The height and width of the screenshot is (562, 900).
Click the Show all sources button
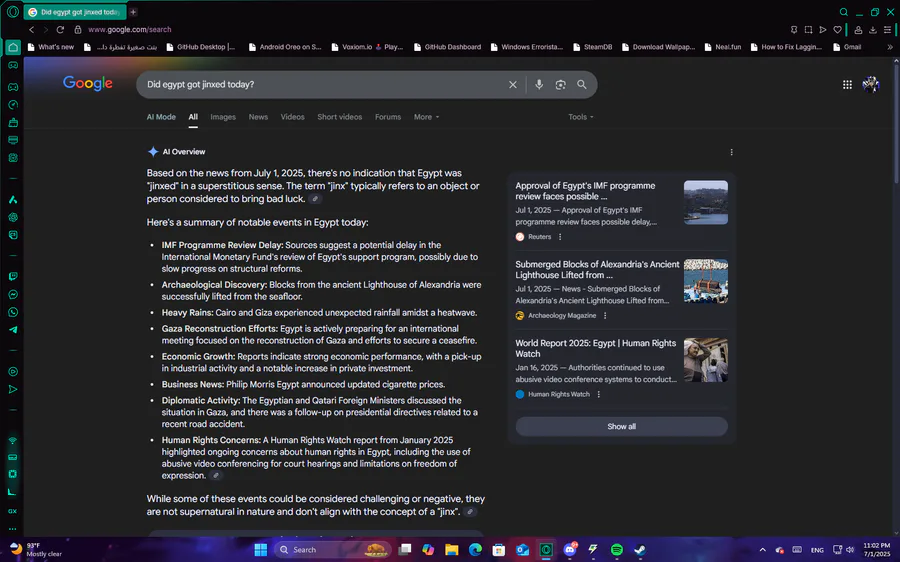[622, 427]
